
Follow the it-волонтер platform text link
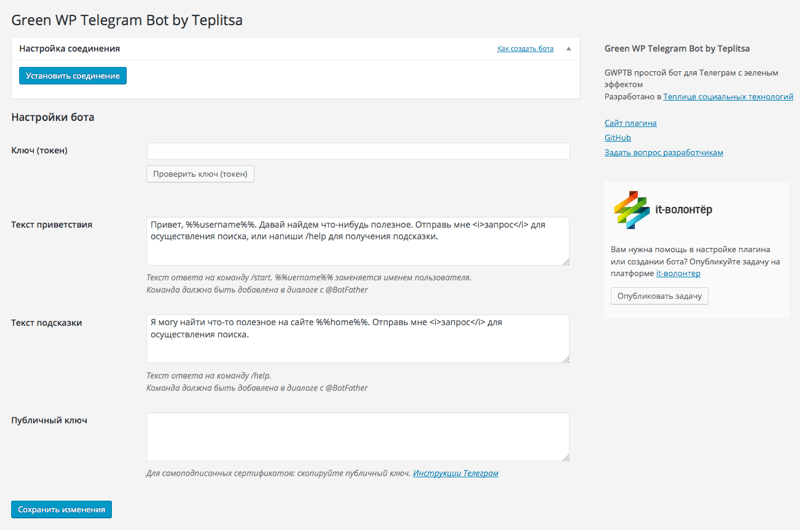click(x=678, y=273)
